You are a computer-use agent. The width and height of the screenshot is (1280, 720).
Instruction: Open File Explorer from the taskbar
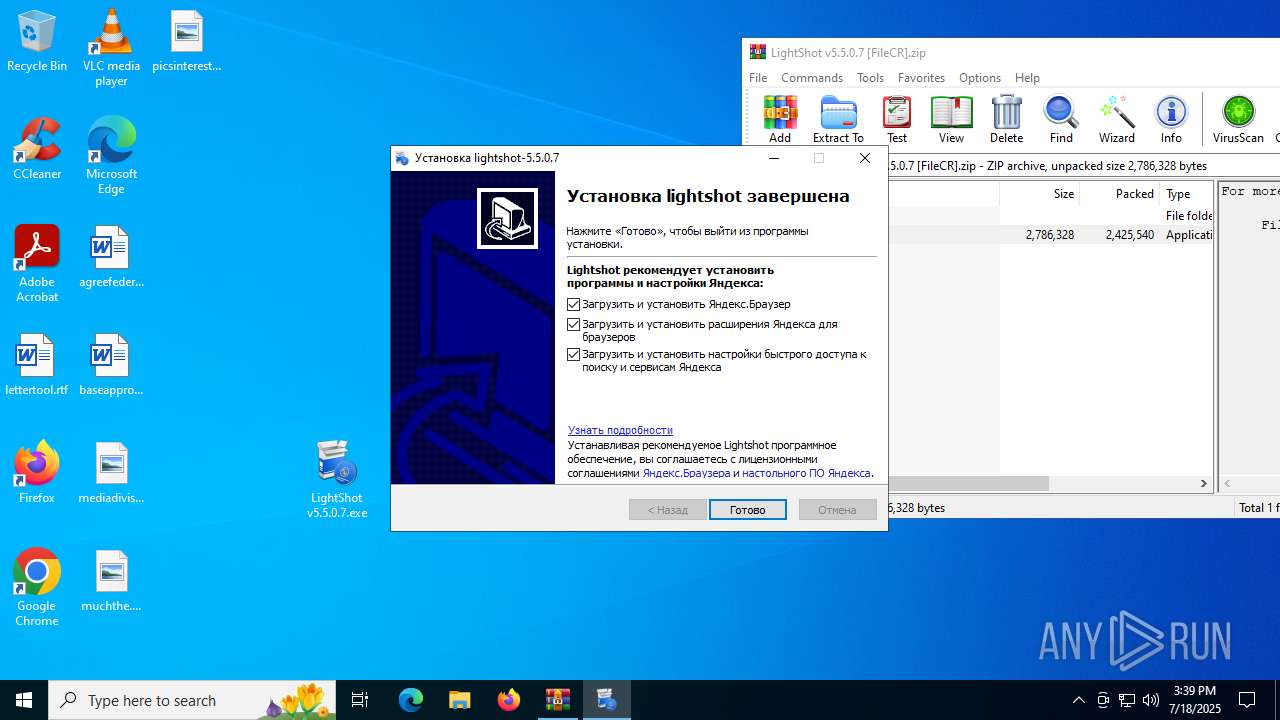coord(459,700)
